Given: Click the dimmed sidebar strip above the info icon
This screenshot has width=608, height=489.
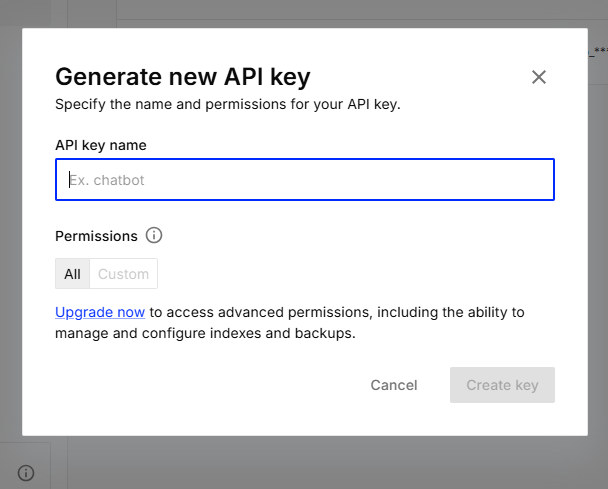Looking at the screenshot, I should [10, 300].
